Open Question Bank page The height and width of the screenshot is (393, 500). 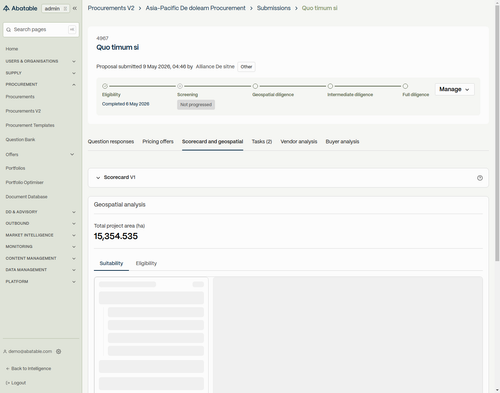click(x=20, y=140)
